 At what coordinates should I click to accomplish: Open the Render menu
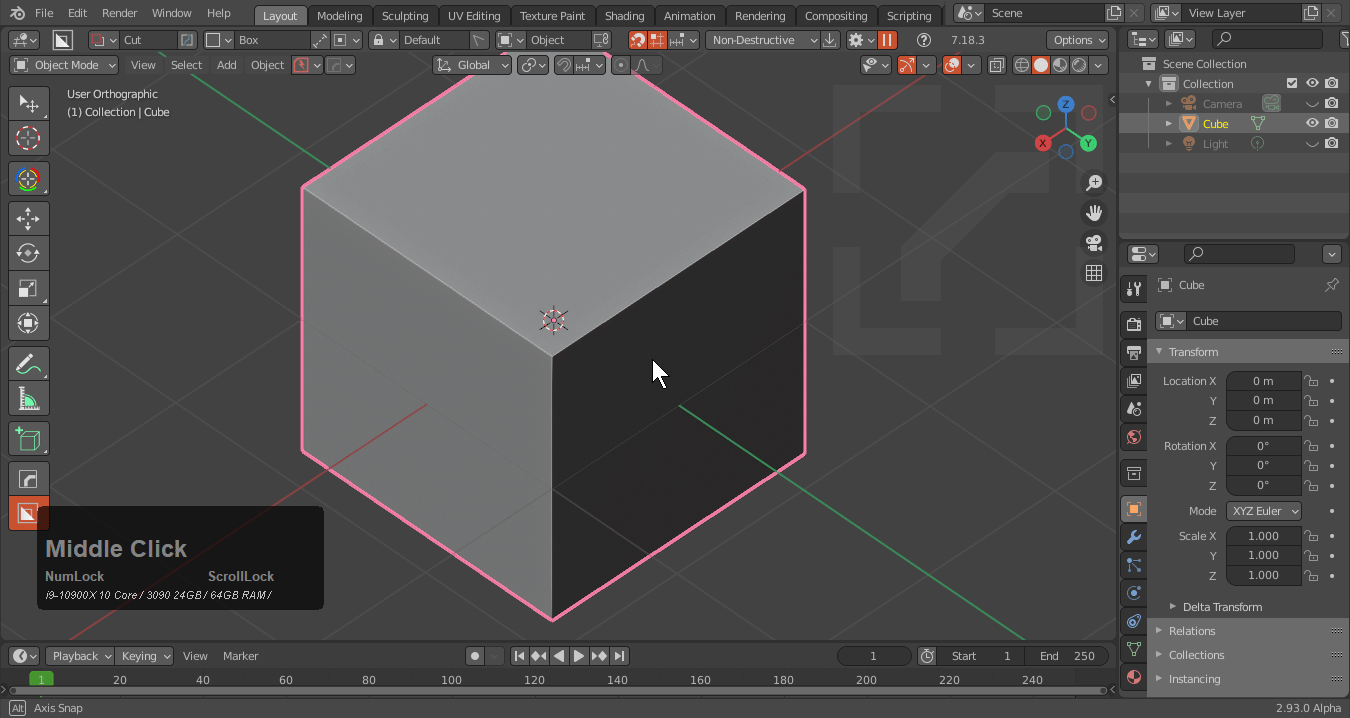pyautogui.click(x=119, y=13)
